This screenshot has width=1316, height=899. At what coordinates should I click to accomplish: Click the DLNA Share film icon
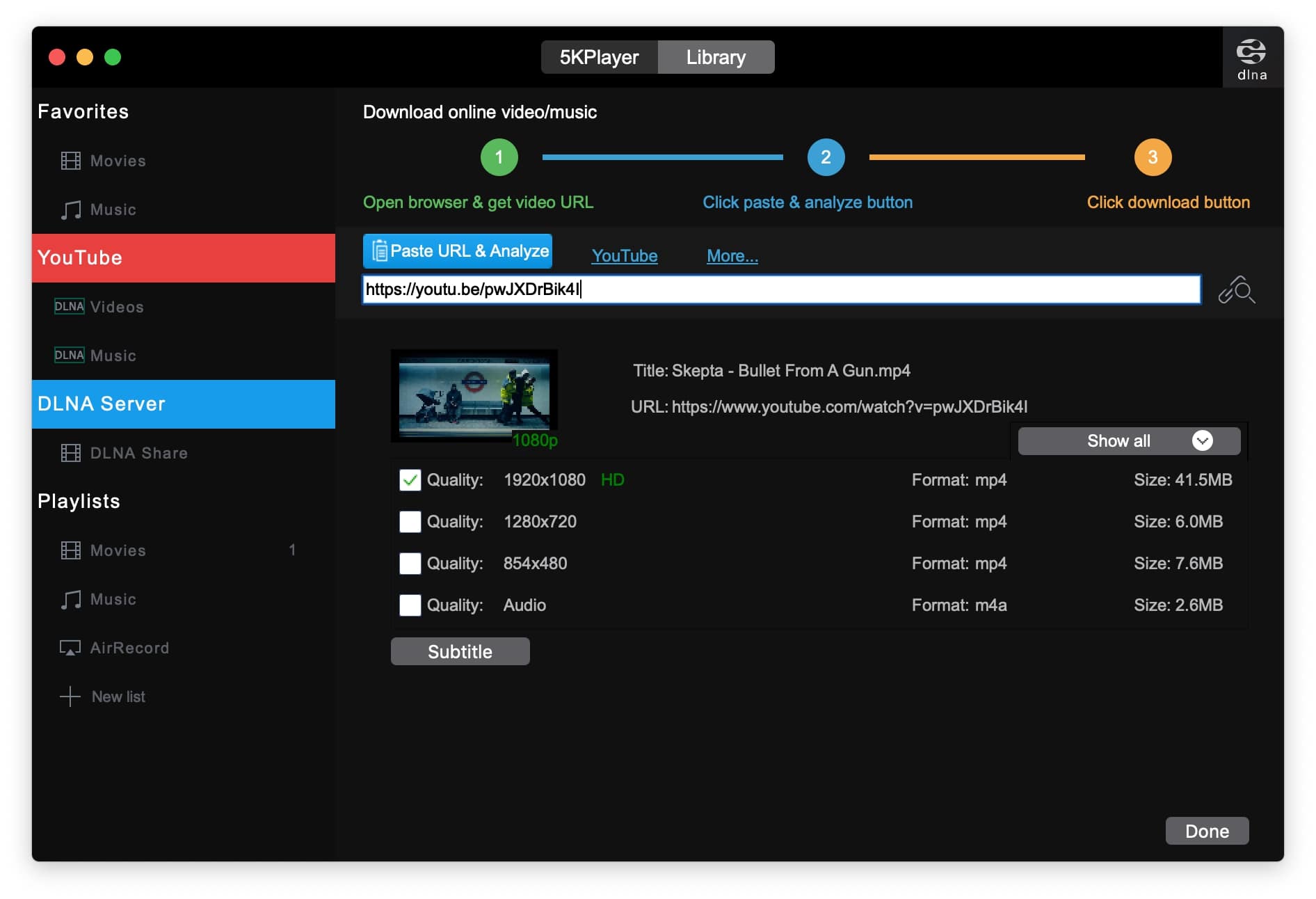click(x=70, y=453)
